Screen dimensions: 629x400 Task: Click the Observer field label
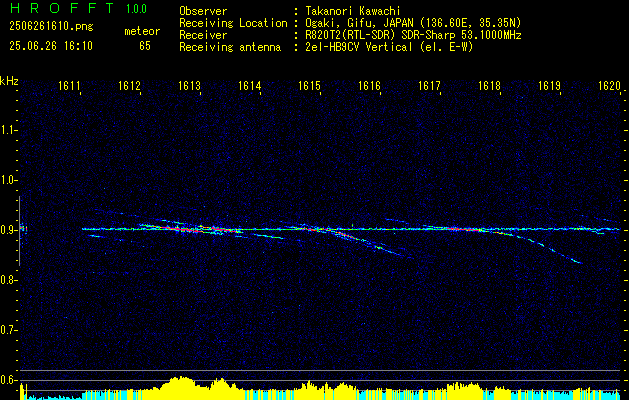coord(203,11)
